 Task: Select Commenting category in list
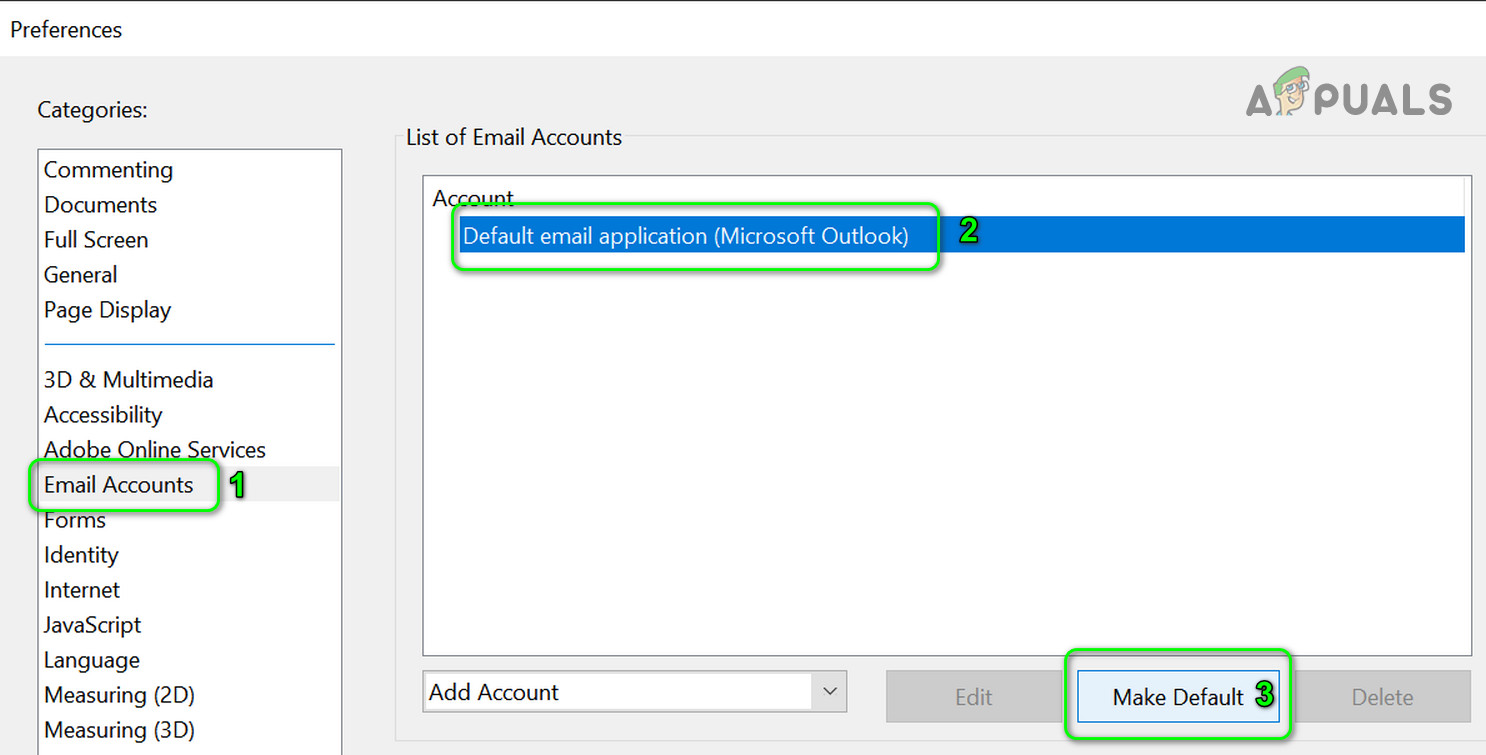108,170
